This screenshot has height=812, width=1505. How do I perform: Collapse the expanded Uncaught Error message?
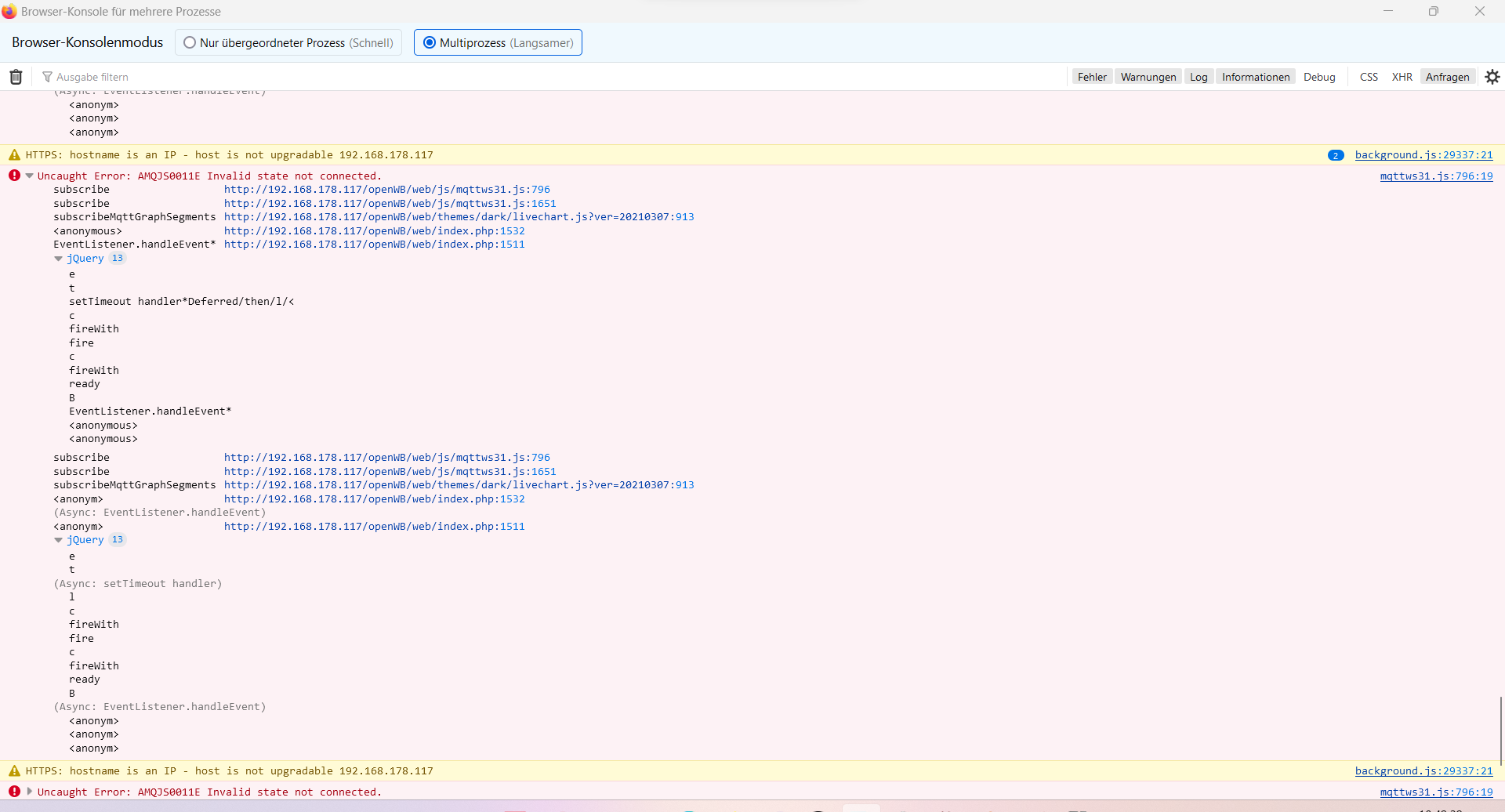tap(30, 176)
